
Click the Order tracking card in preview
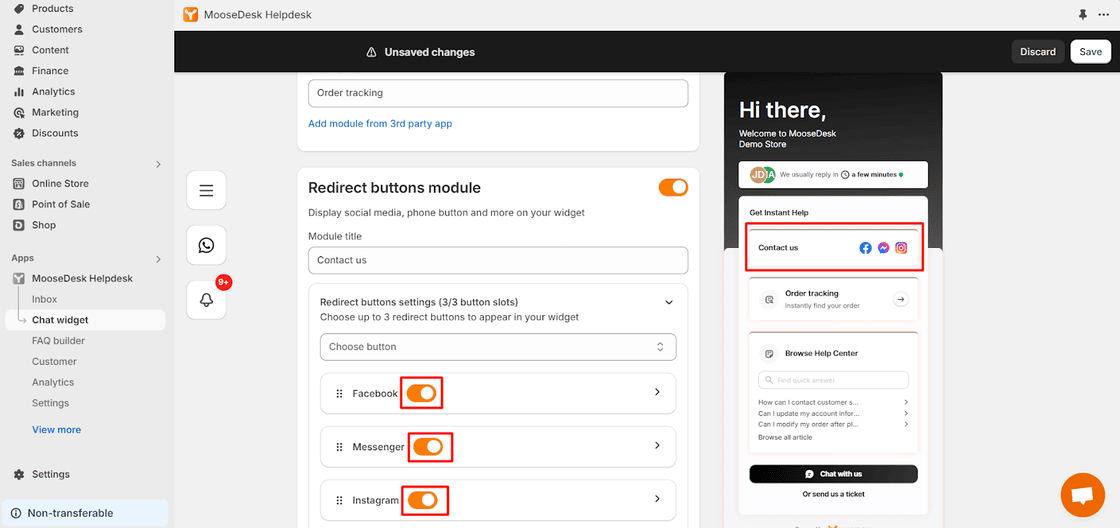click(x=833, y=299)
